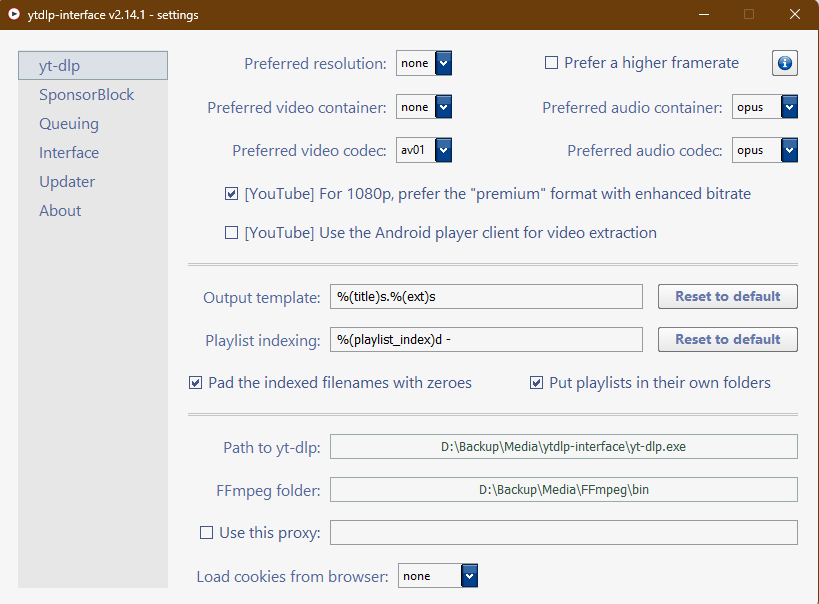Toggle Pad the indexed filenames with zeroes
The height and width of the screenshot is (604, 819).
pos(196,383)
